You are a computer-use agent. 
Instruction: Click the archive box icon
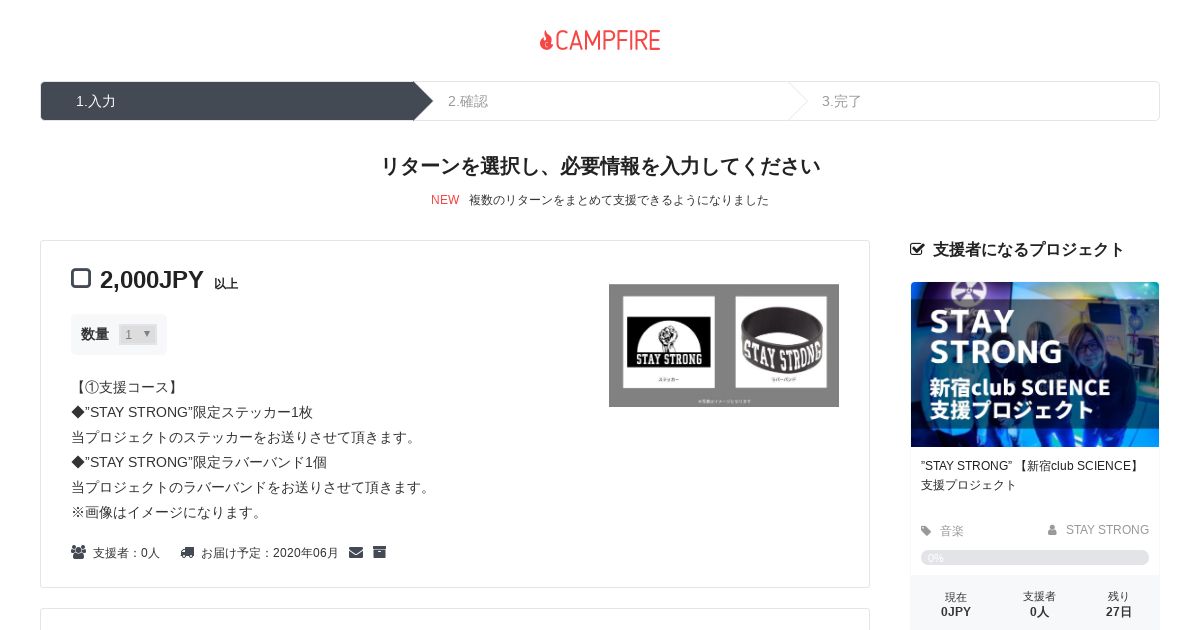click(x=379, y=552)
